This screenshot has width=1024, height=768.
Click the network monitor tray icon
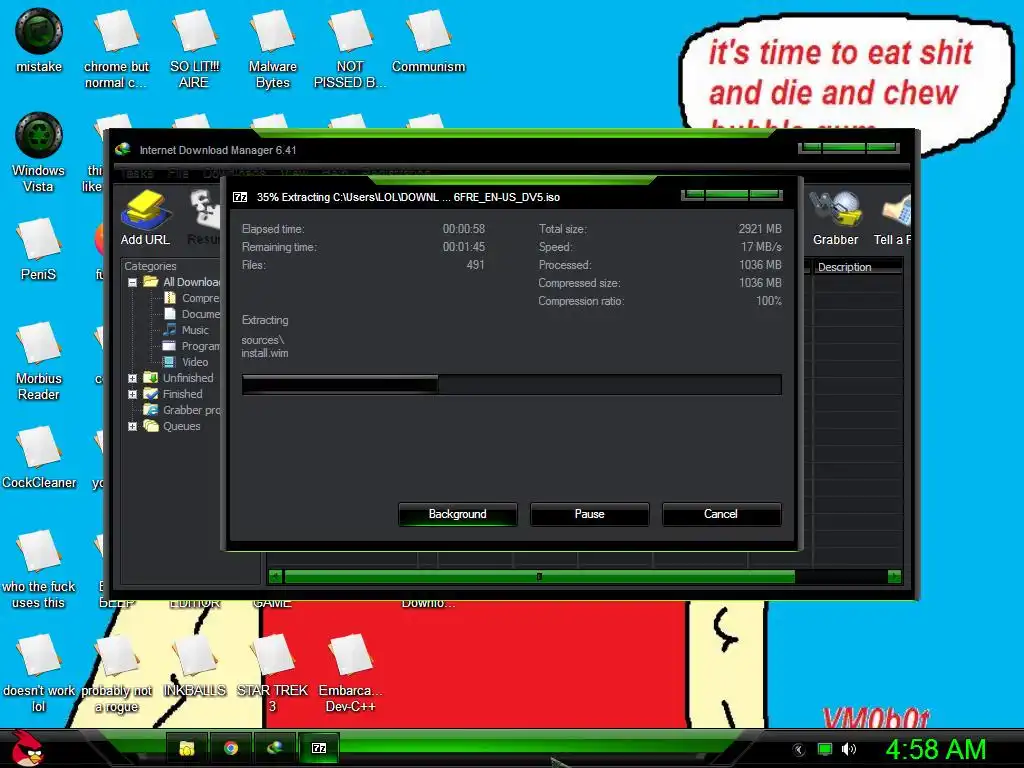point(825,749)
